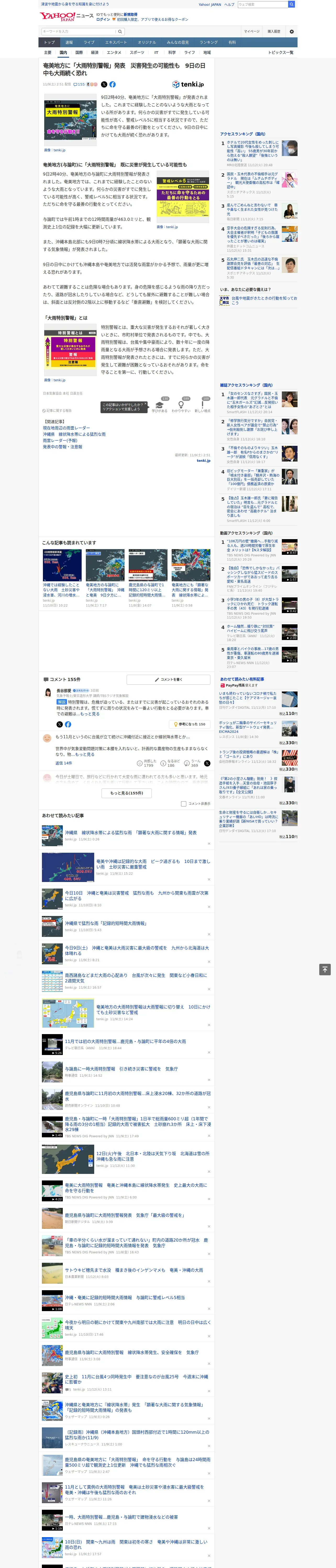Click the ログイン link
336x1568 pixels.
(103, 20)
